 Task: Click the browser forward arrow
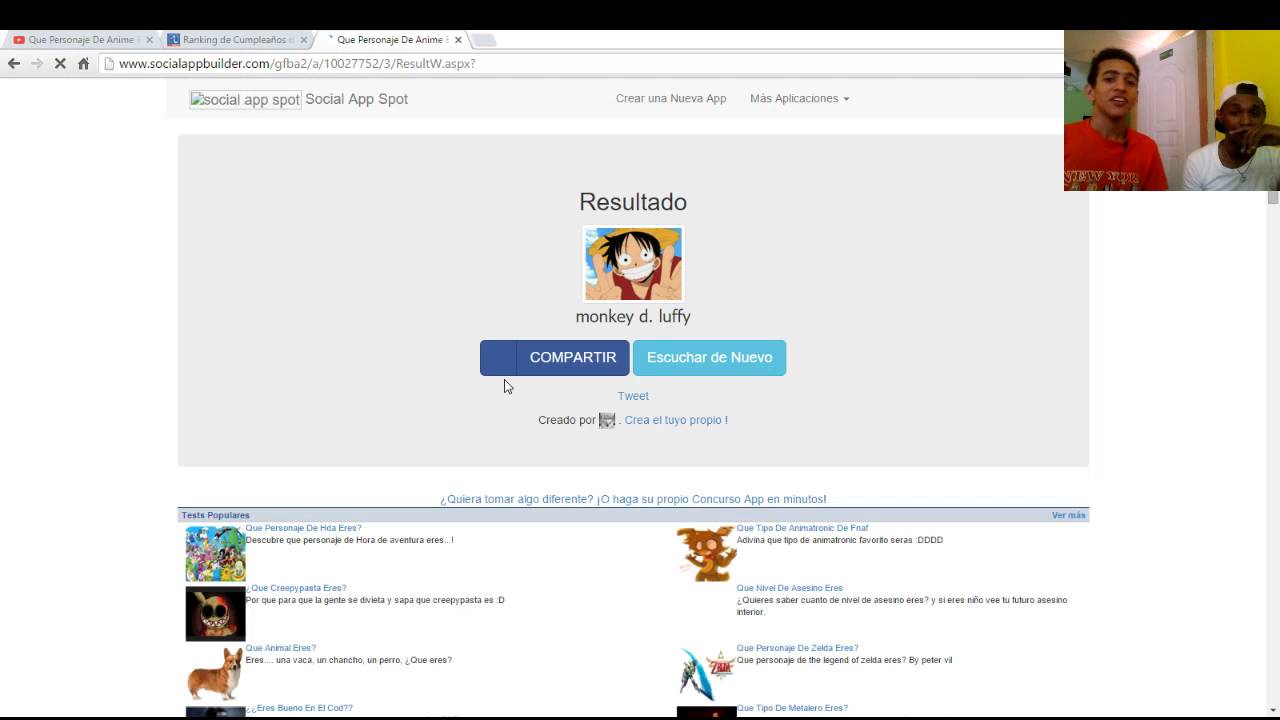[x=37, y=63]
